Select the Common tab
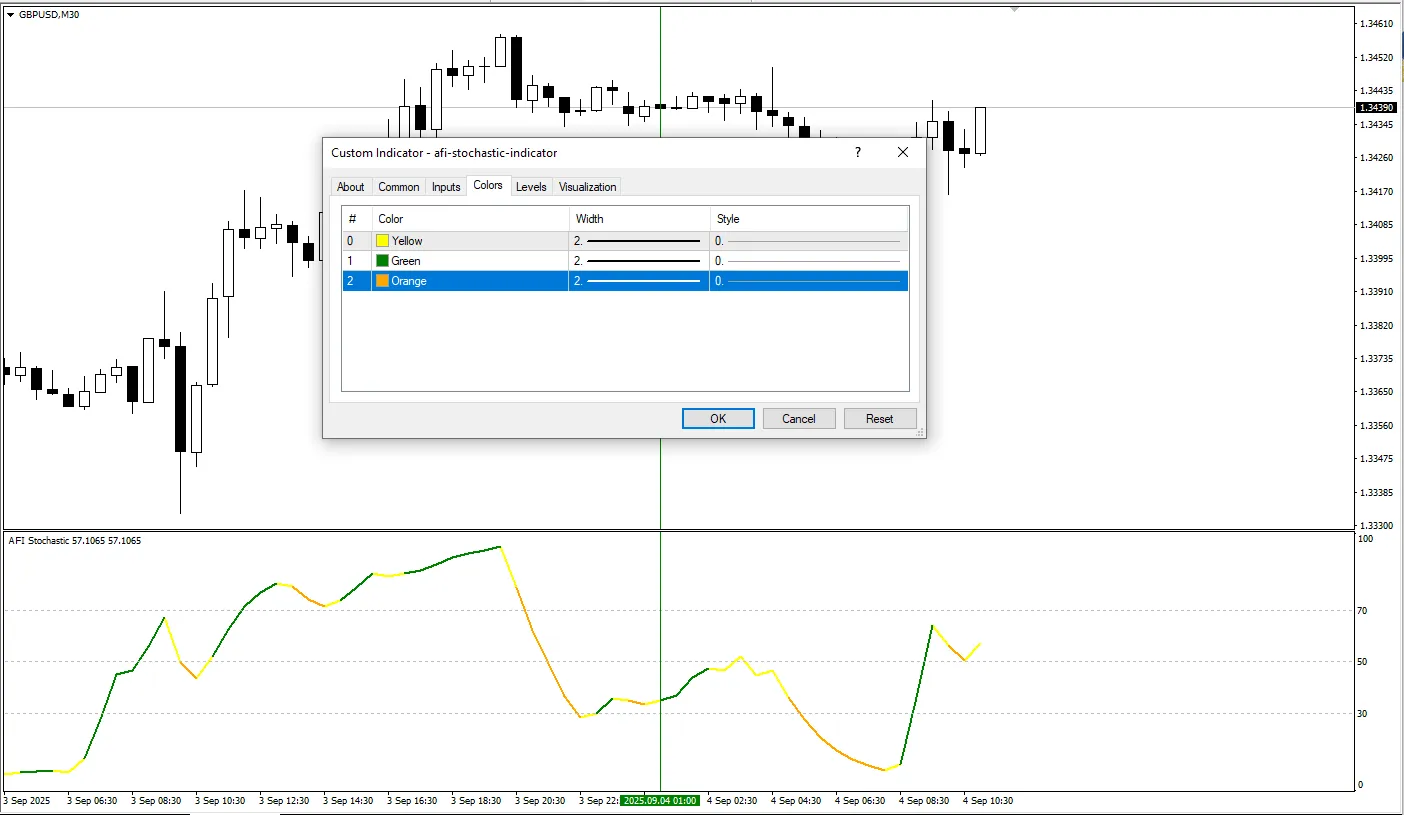 (x=398, y=186)
